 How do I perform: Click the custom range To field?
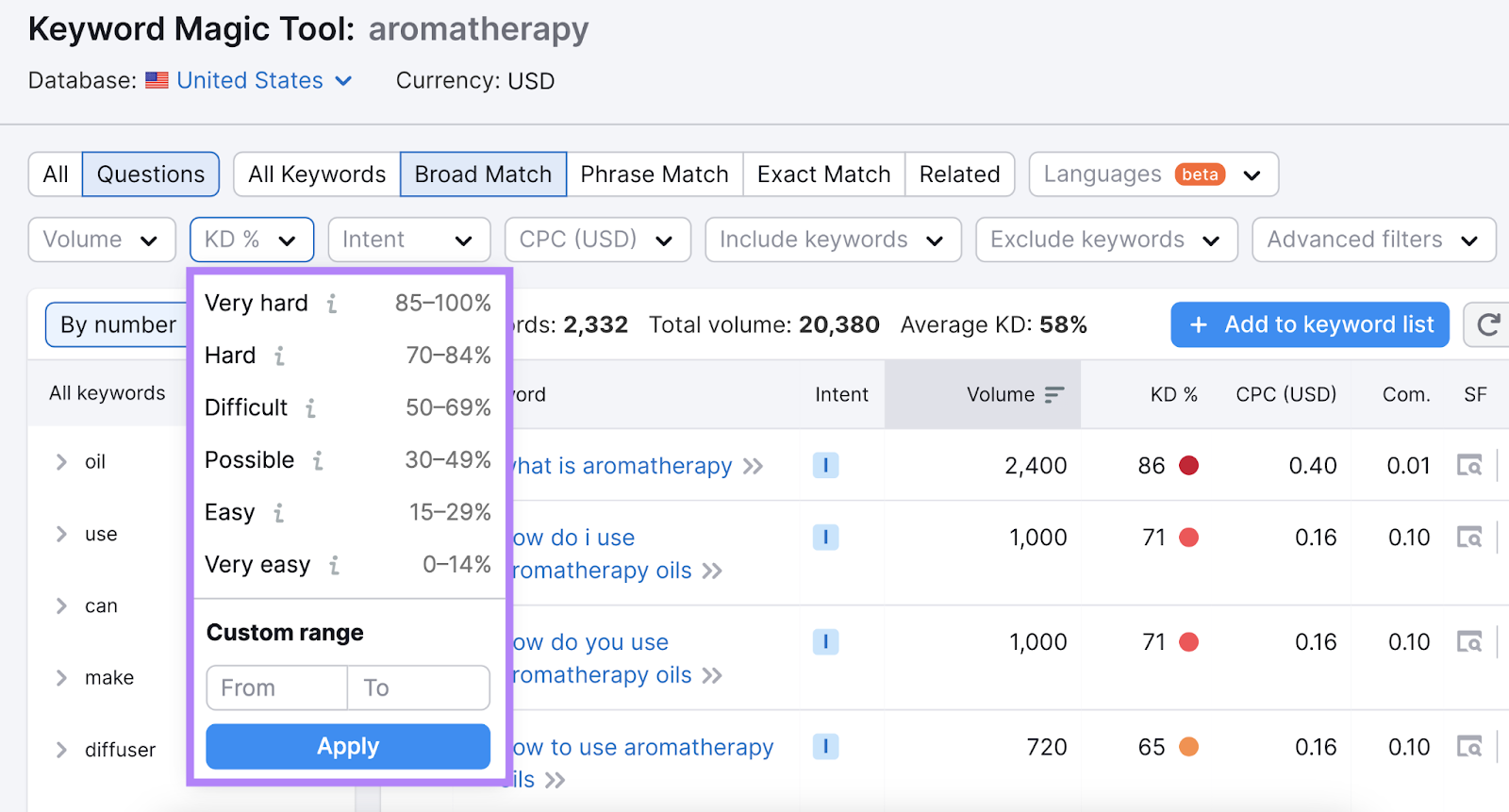click(419, 688)
